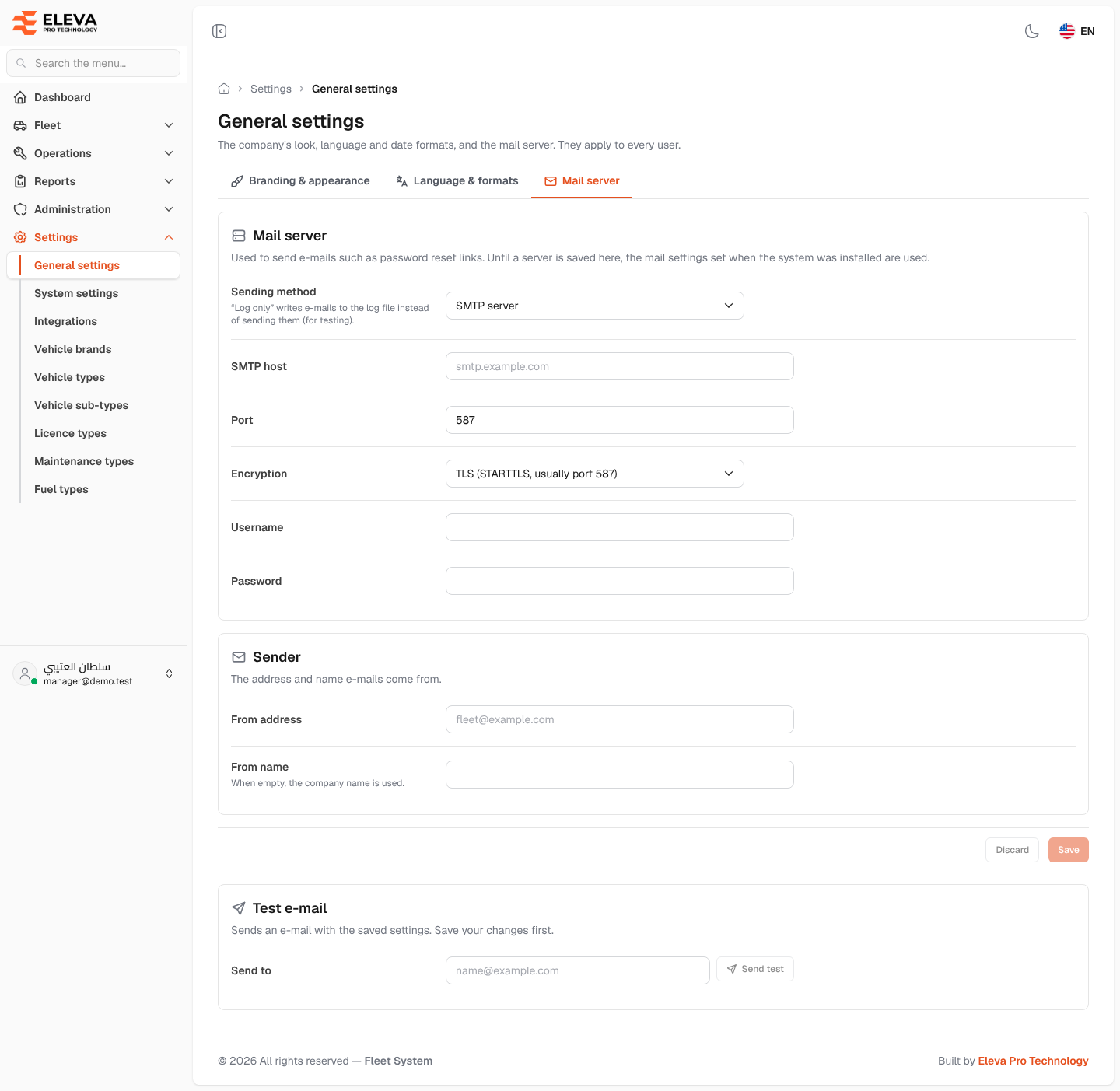Screen dimensions: 1120x1091
Task: Select the Mail server tab
Action: tap(582, 180)
